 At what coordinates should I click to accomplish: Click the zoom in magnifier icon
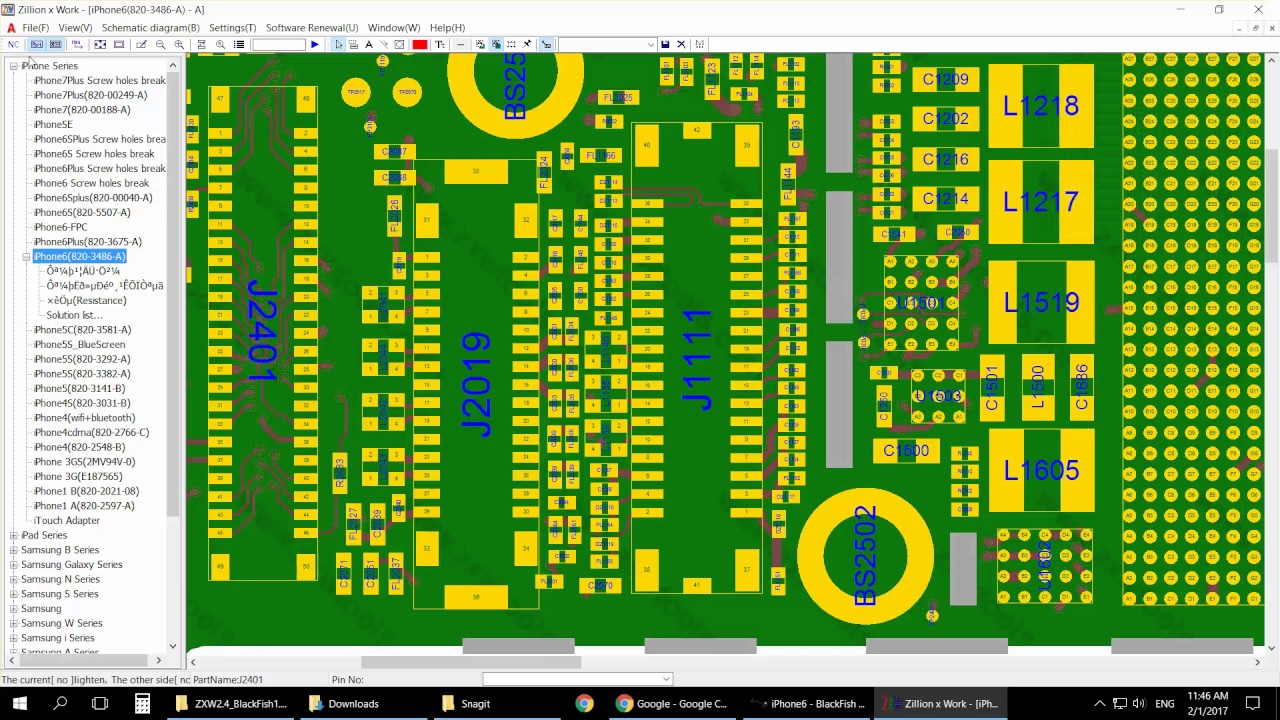pos(179,44)
